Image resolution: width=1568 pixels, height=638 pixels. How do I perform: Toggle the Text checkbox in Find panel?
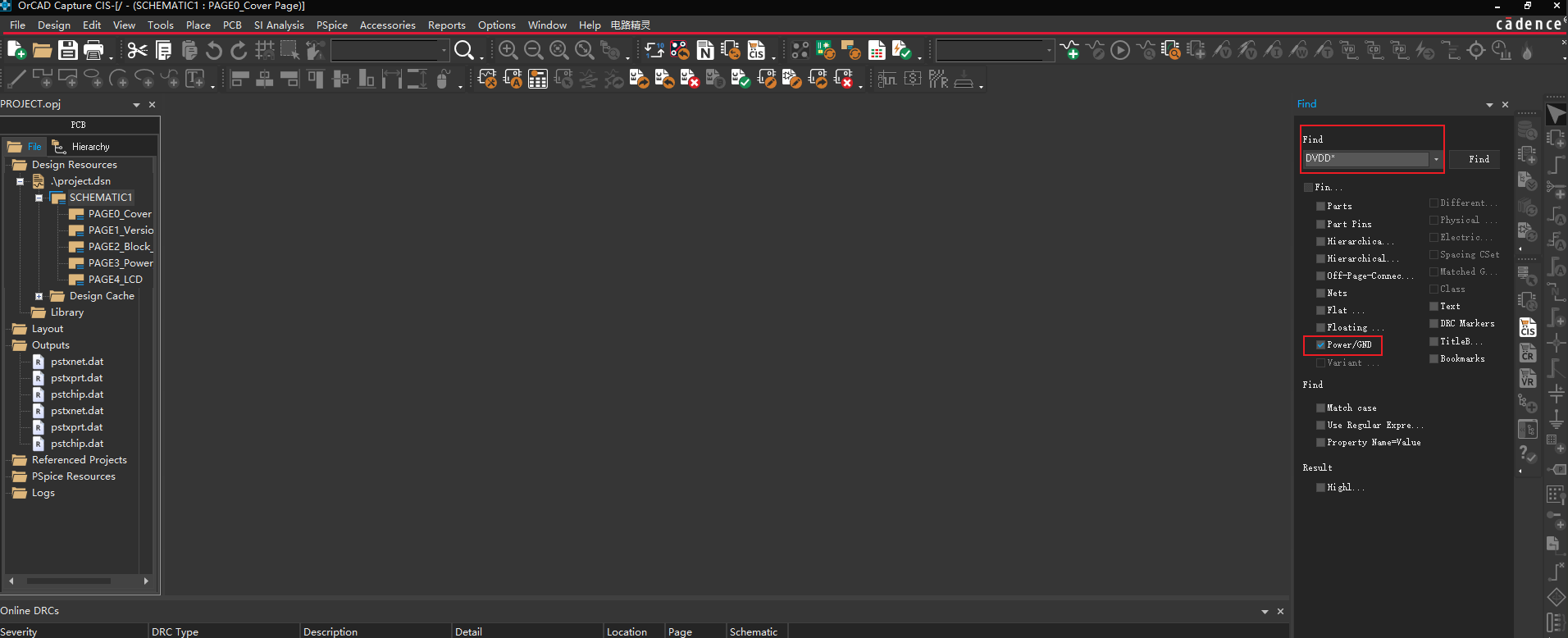(1434, 306)
